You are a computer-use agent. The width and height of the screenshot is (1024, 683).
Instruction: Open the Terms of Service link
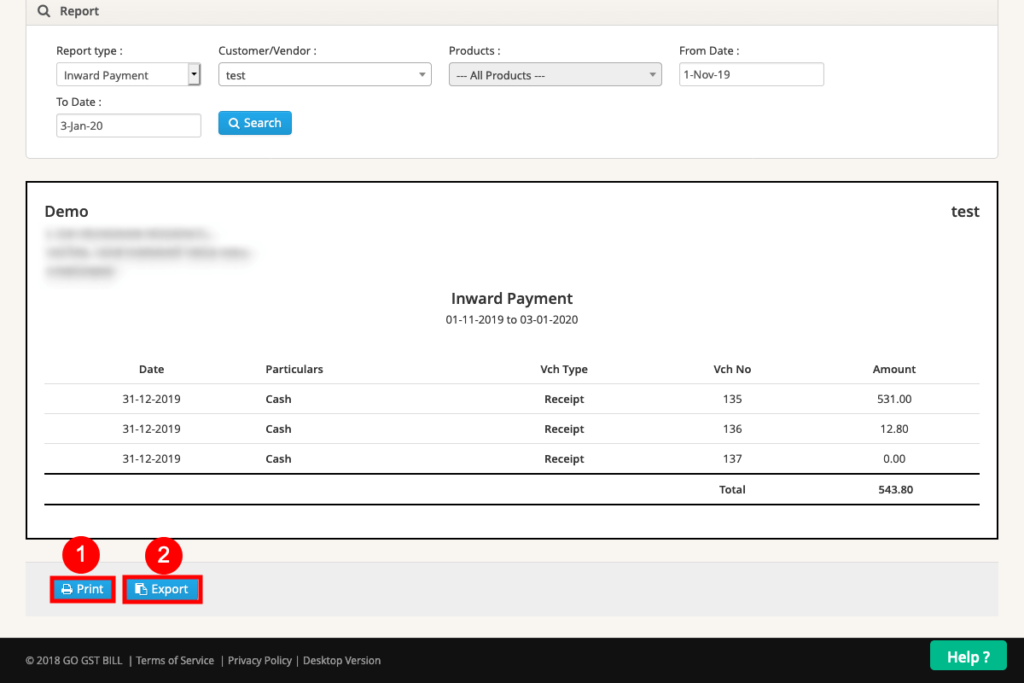[175, 660]
